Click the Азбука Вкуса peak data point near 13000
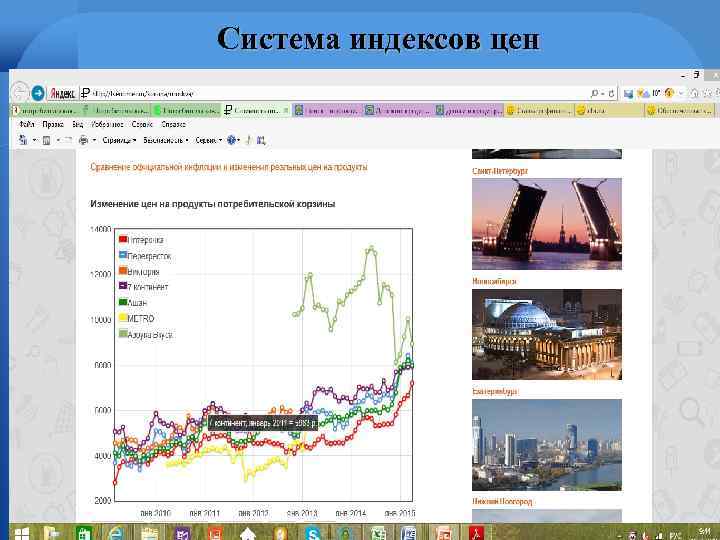720x540 pixels. (371, 248)
